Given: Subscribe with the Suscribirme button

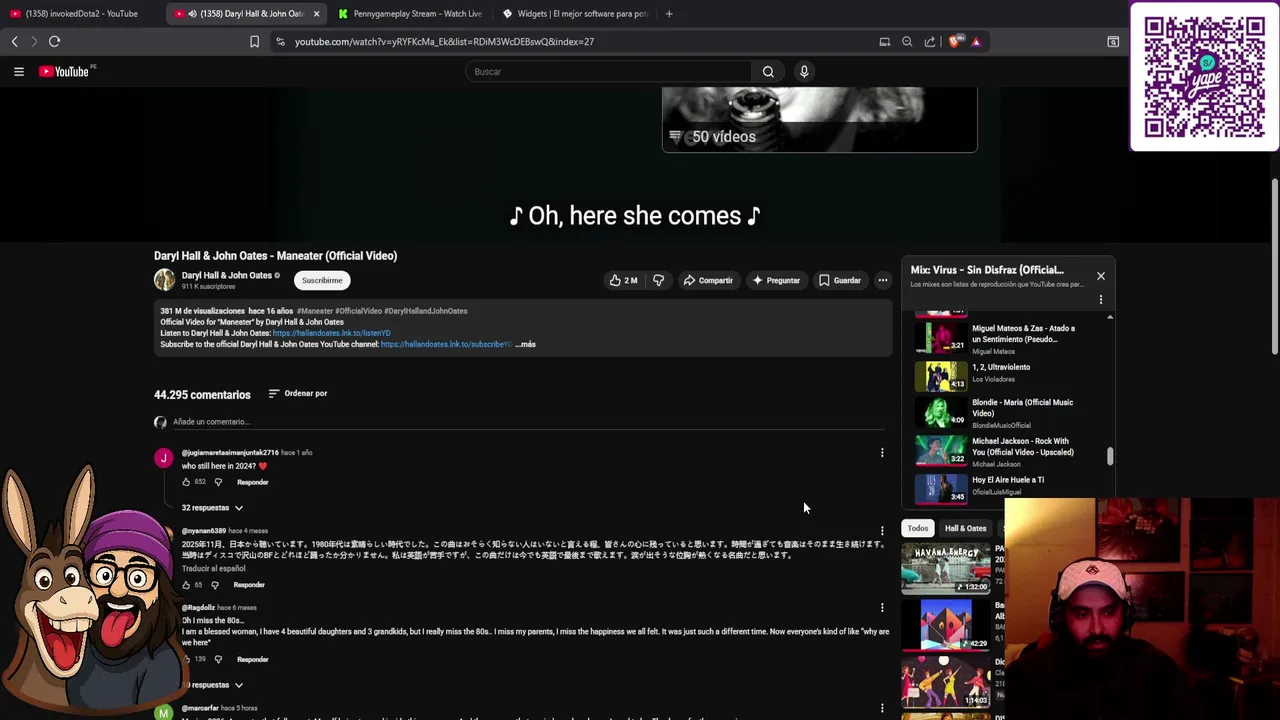Looking at the screenshot, I should (x=322, y=280).
